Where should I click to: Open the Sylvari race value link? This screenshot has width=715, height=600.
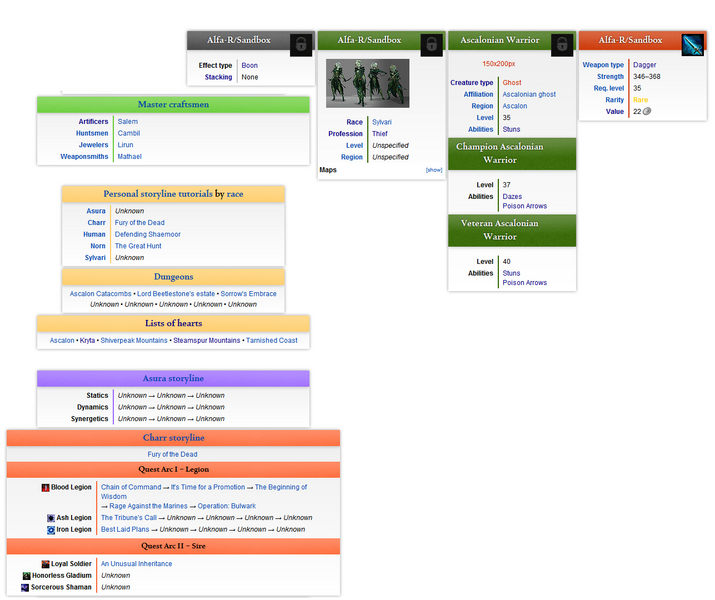tap(382, 122)
